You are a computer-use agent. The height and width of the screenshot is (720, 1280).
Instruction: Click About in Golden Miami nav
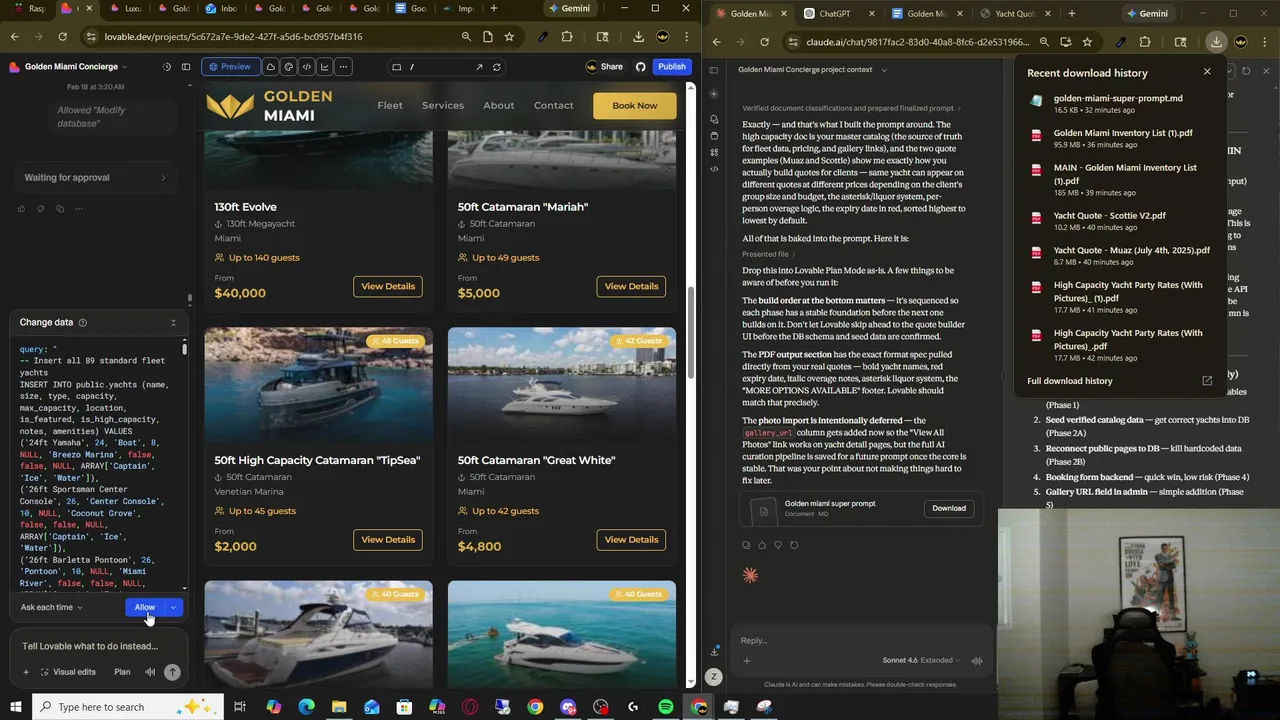499,106
